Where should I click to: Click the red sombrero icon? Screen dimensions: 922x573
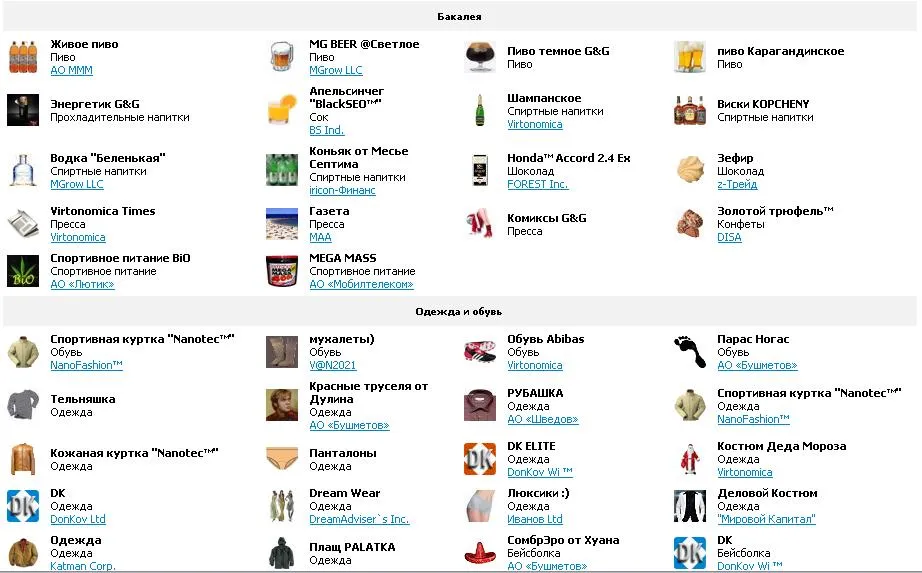(x=480, y=553)
